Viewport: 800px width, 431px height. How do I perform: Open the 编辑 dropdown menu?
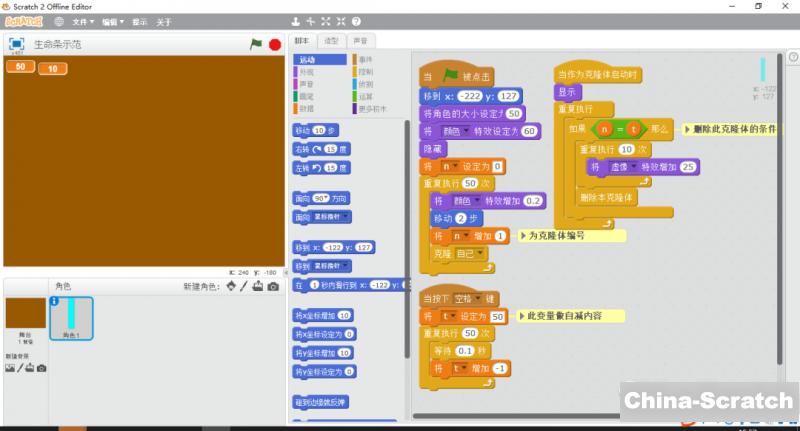tap(114, 21)
